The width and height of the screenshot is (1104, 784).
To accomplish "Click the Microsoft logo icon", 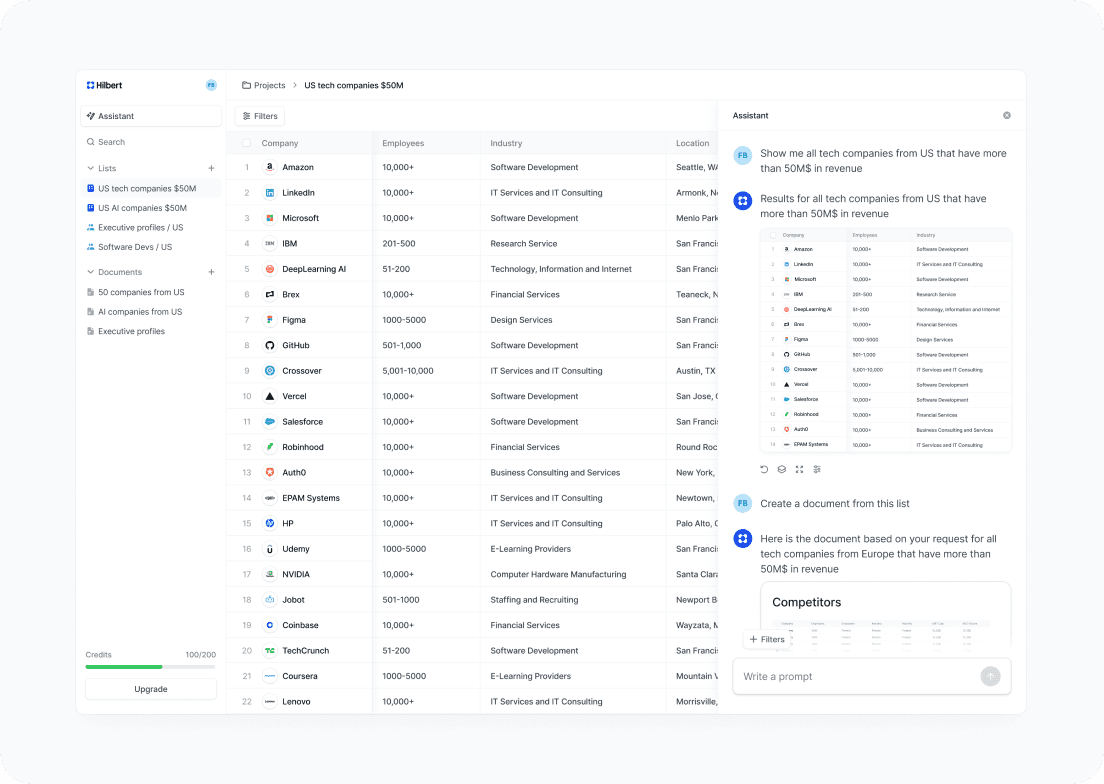I will [270, 218].
